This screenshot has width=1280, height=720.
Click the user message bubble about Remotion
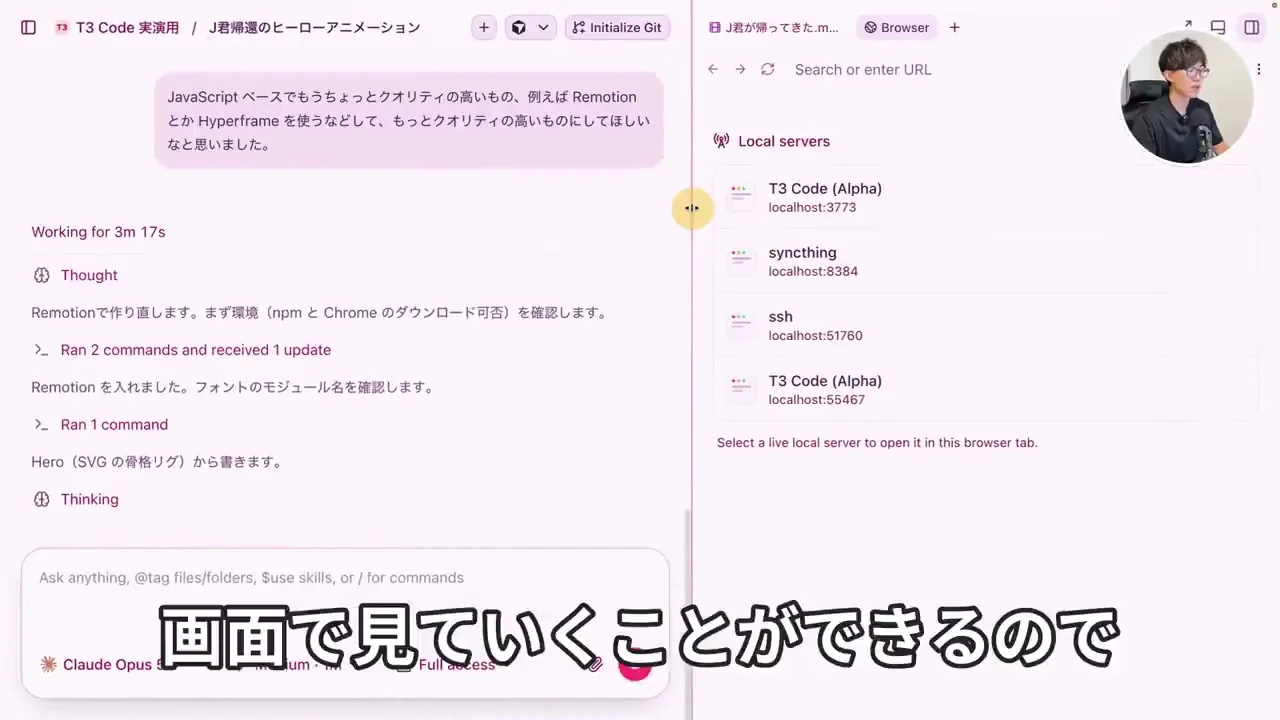[x=409, y=120]
